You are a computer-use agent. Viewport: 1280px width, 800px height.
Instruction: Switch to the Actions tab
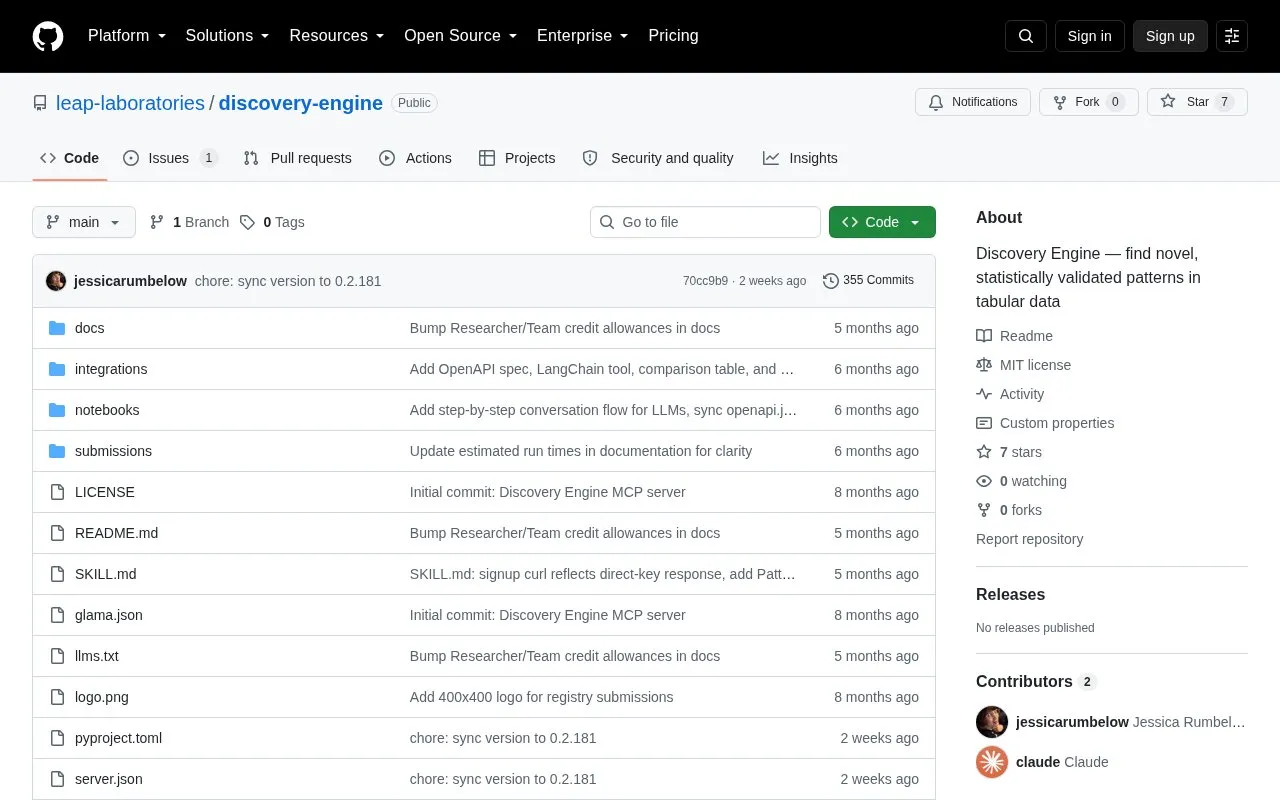pos(415,158)
